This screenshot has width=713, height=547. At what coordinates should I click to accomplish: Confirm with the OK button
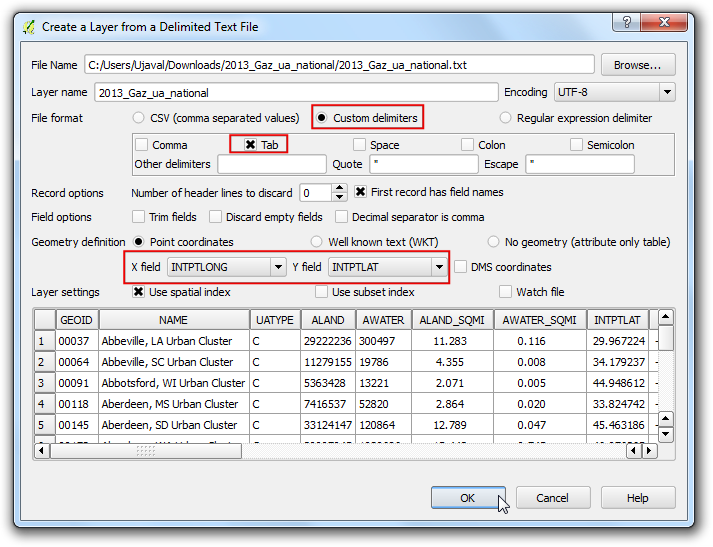[468, 498]
